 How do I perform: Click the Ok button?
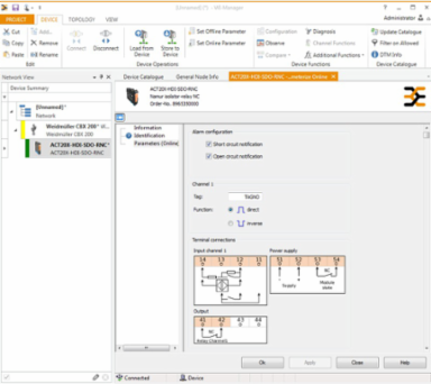262,362
